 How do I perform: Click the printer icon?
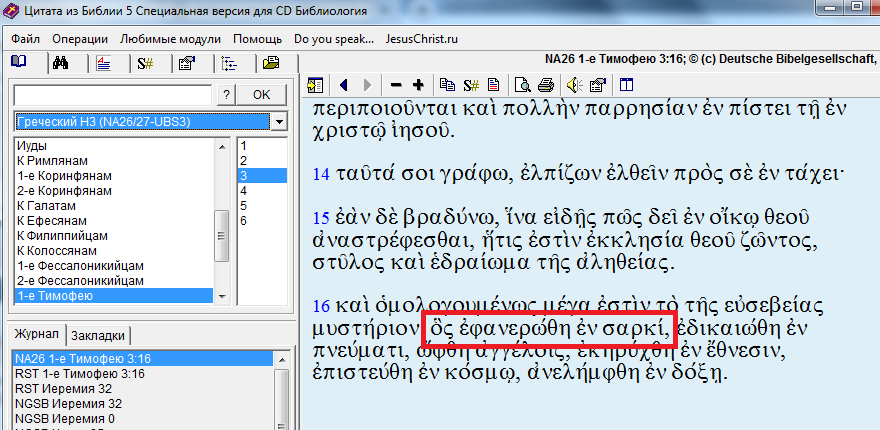click(x=546, y=84)
